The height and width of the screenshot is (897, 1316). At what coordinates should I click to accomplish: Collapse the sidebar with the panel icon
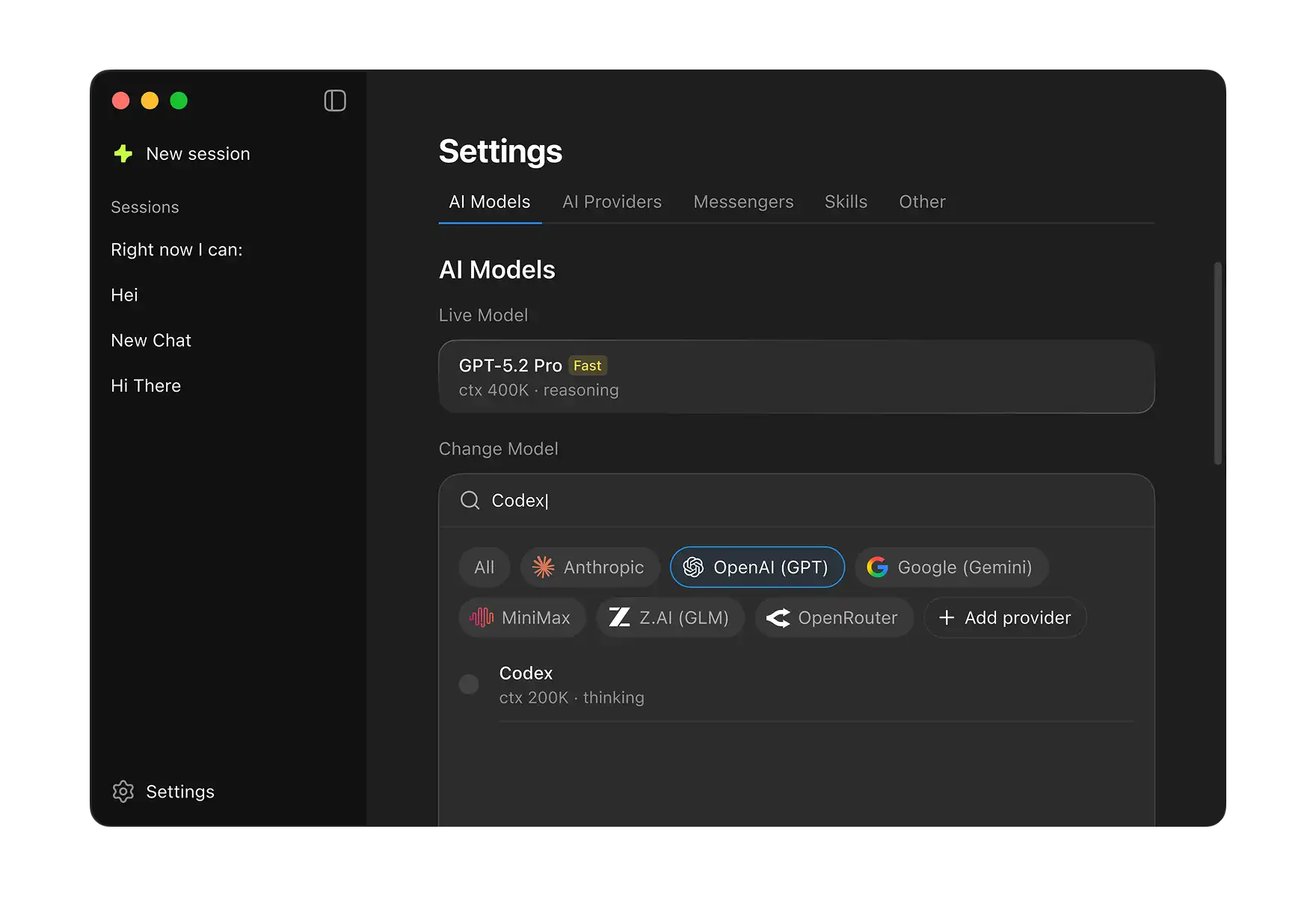(x=335, y=101)
